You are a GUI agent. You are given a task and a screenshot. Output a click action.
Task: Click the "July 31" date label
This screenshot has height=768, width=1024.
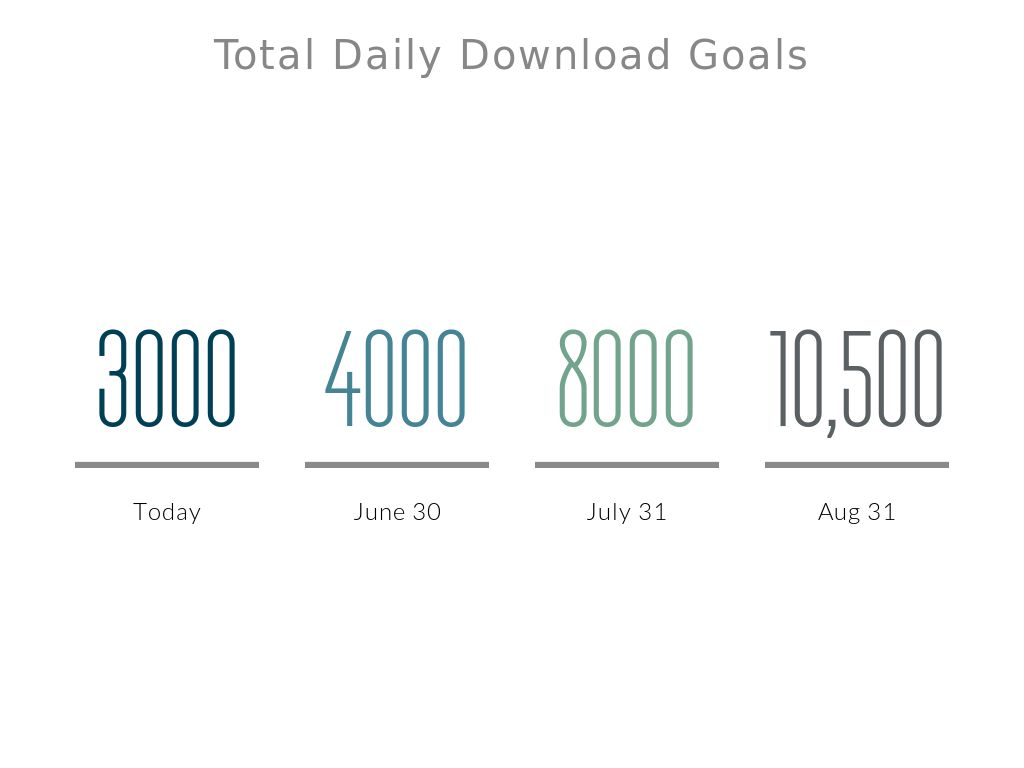[x=626, y=512]
